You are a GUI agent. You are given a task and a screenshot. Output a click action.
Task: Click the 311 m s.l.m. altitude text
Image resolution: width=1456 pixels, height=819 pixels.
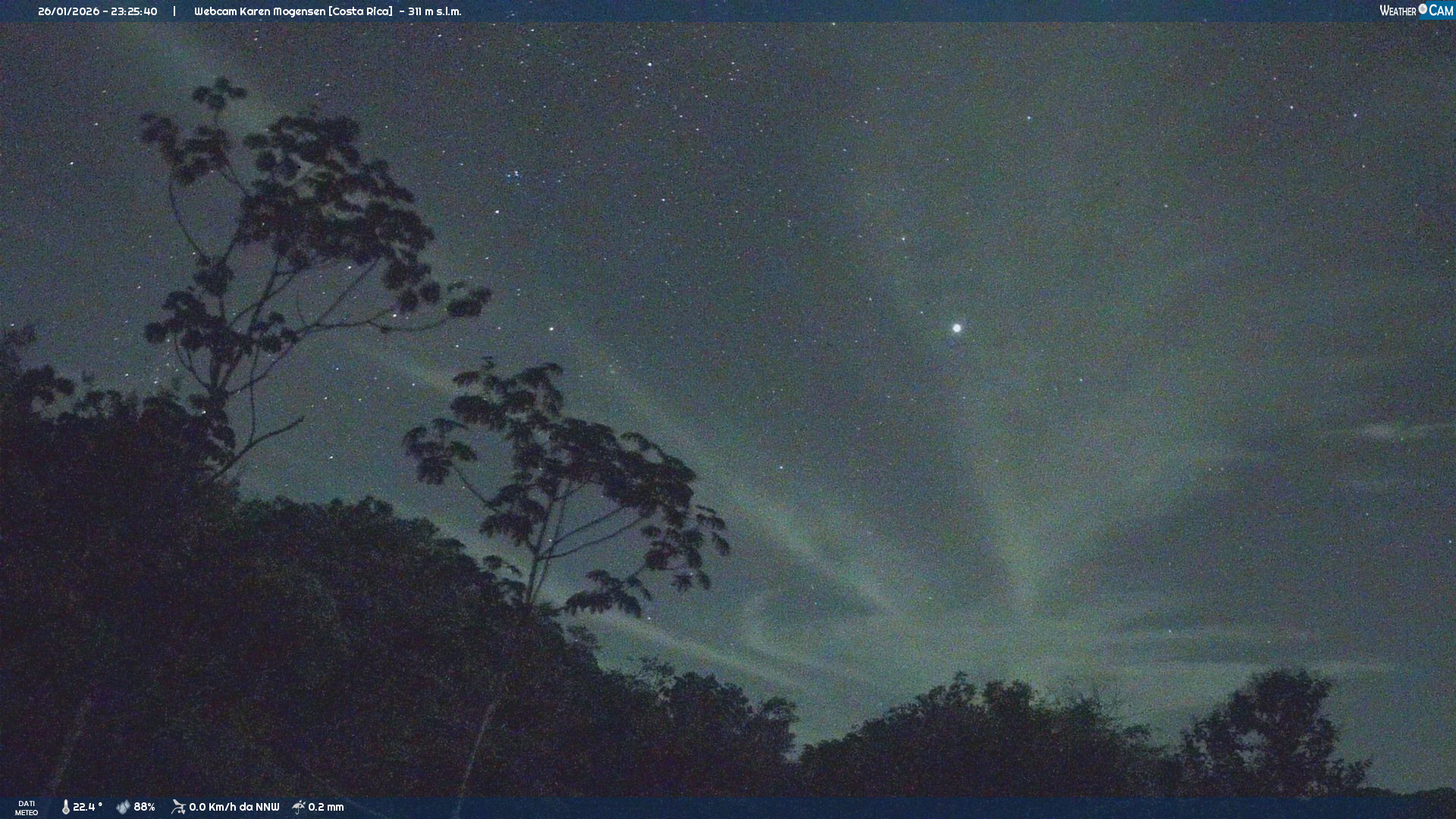tap(435, 11)
